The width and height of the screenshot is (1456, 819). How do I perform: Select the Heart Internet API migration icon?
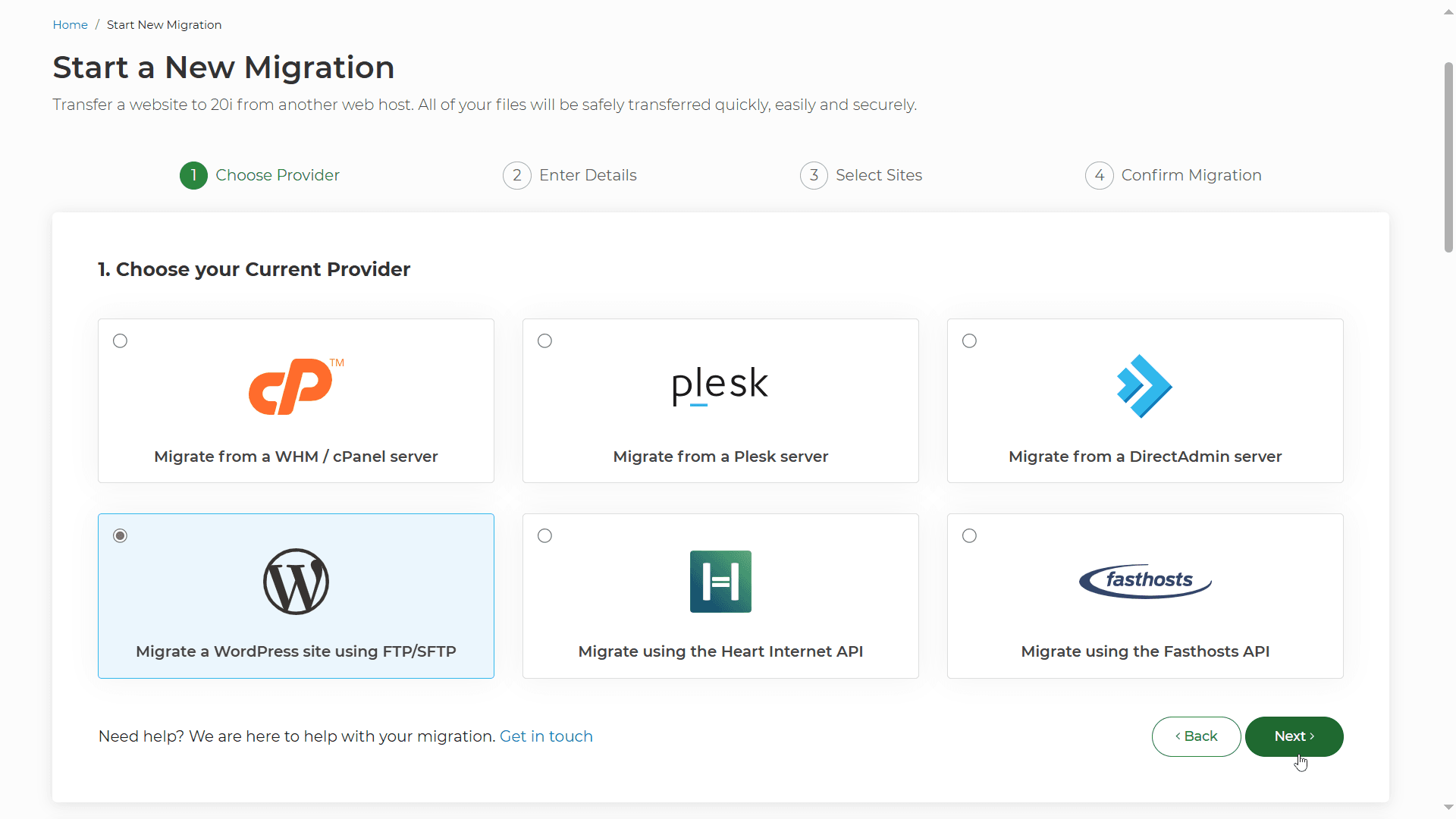[x=720, y=581]
